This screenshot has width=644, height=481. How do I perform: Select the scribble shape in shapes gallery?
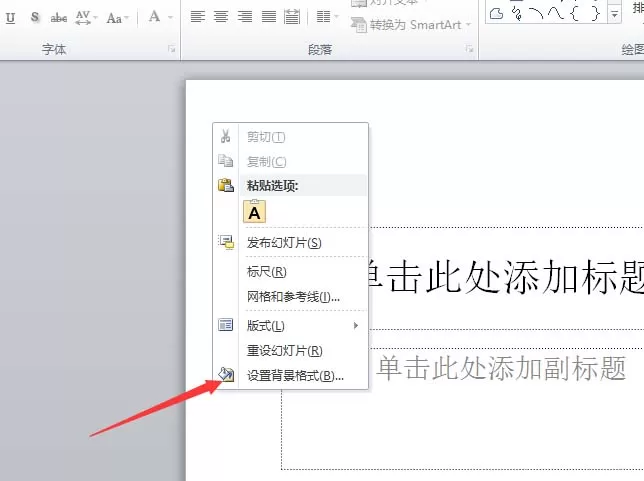(517, 14)
